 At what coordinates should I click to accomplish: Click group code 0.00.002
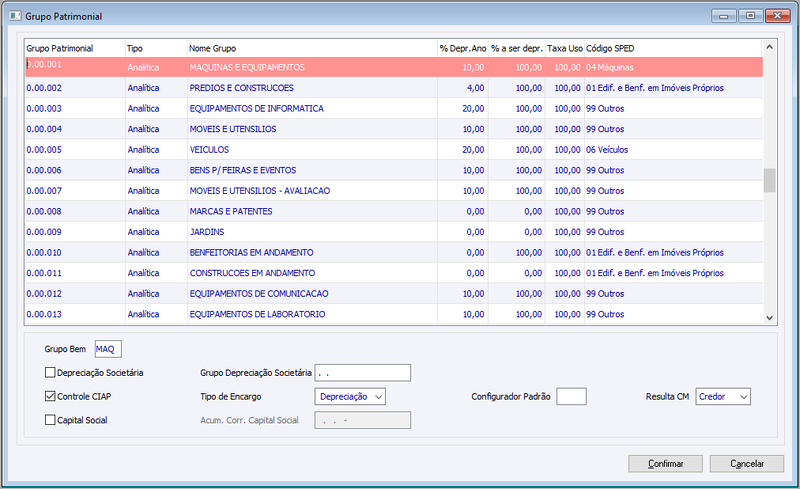tap(44, 88)
